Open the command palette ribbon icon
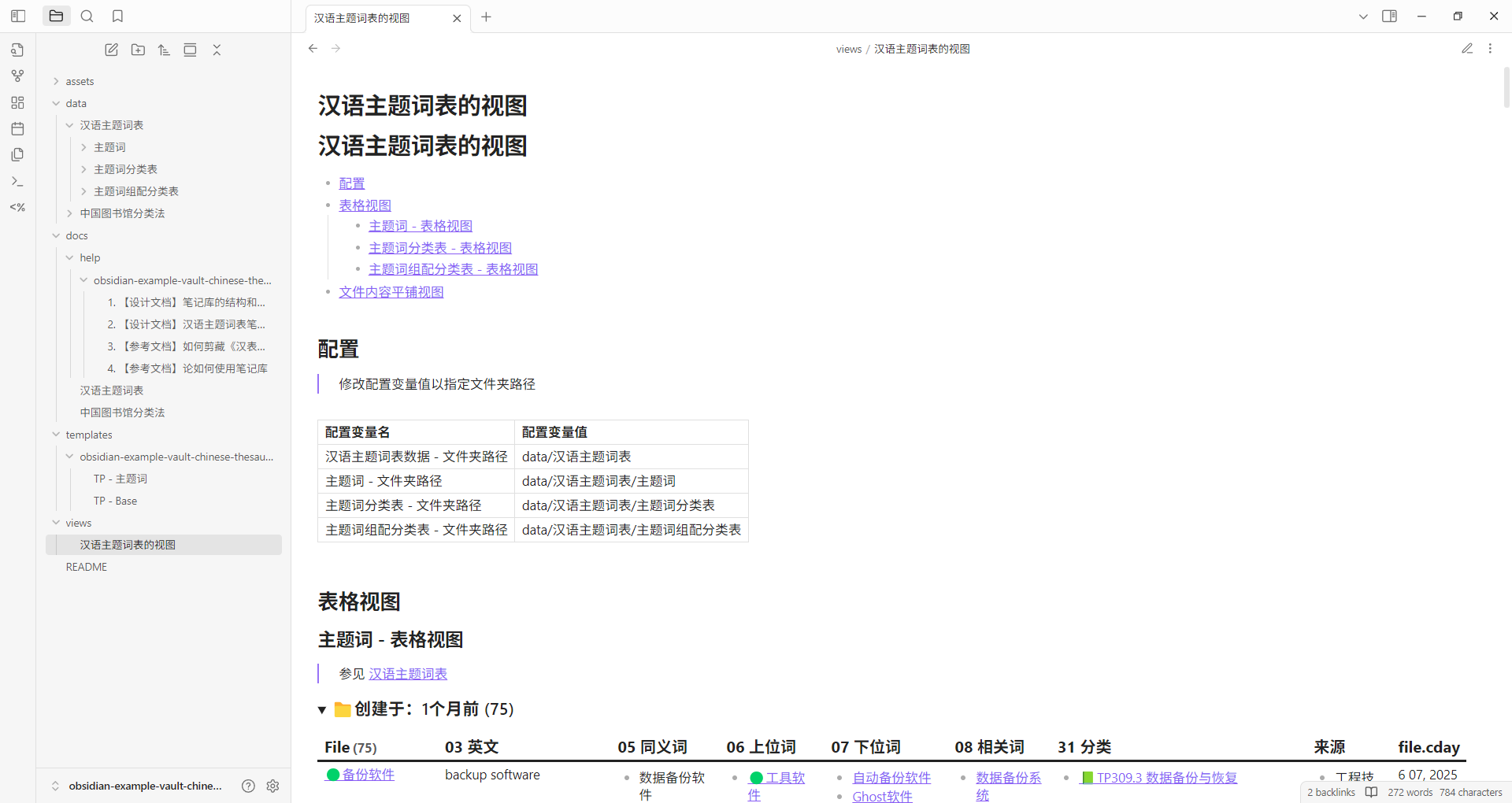Image resolution: width=1512 pixels, height=803 pixels. 17,181
